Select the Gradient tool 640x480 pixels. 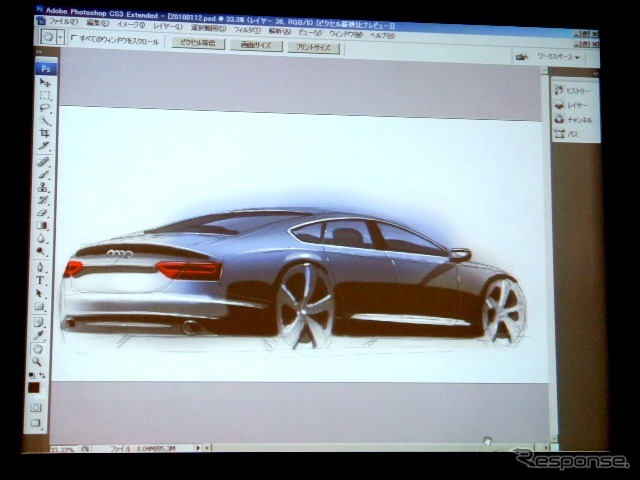pyautogui.click(x=41, y=225)
